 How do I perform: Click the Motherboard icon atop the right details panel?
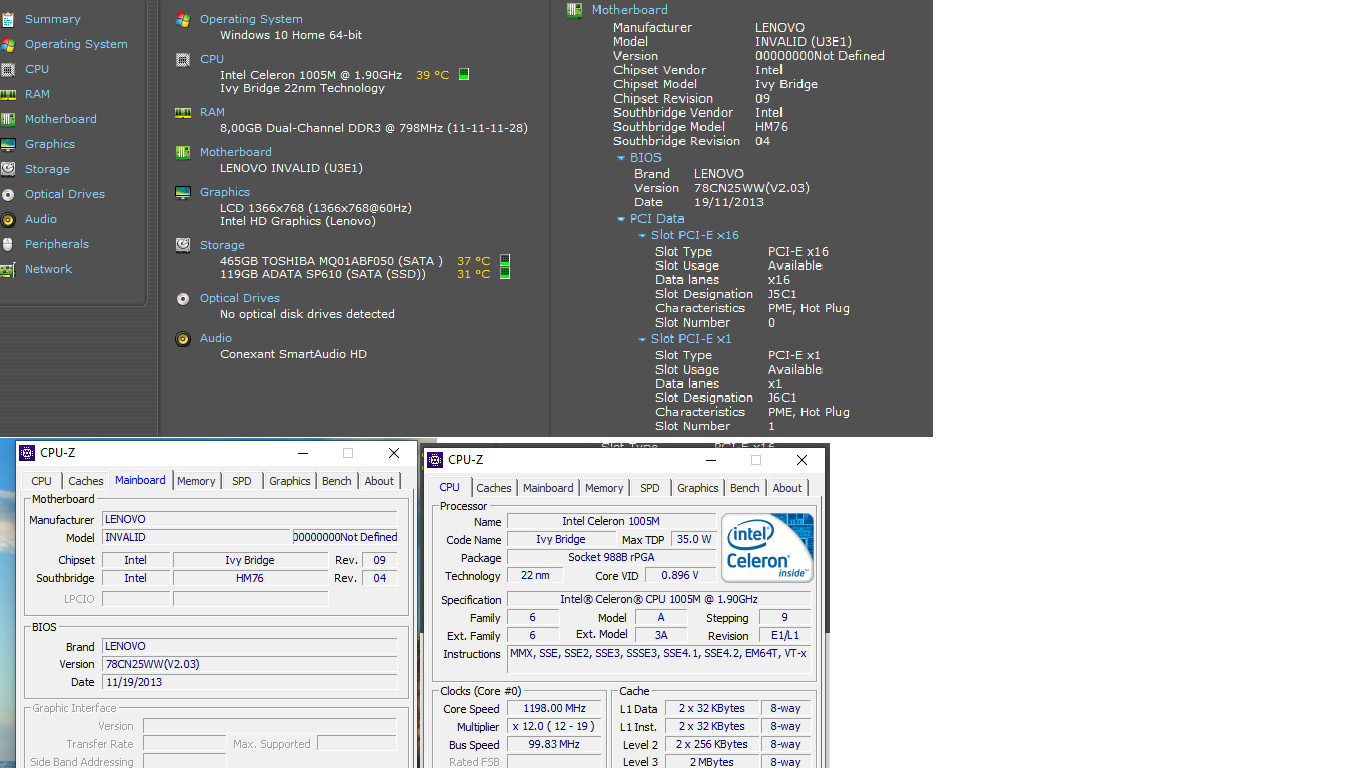coord(574,10)
